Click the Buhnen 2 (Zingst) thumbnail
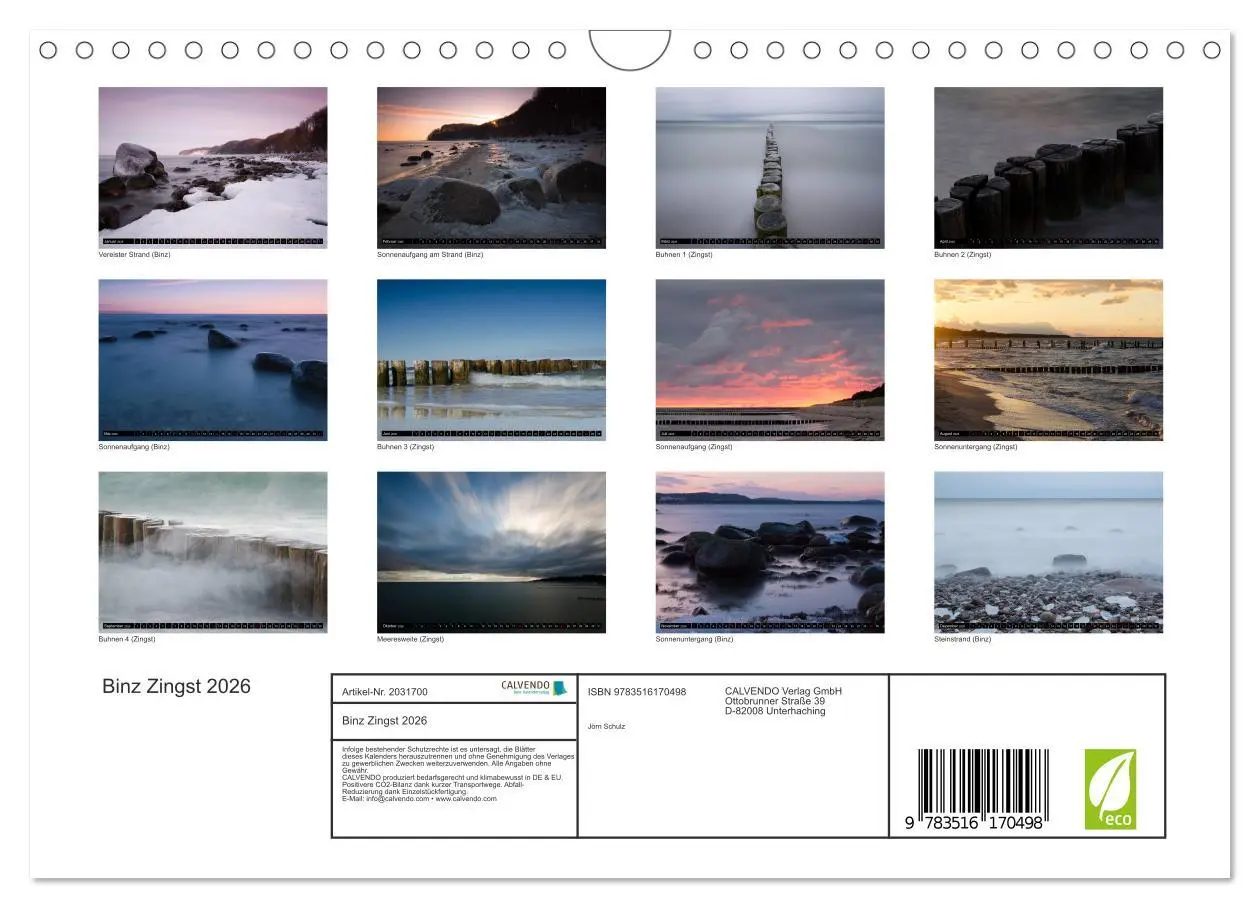 1048,167
